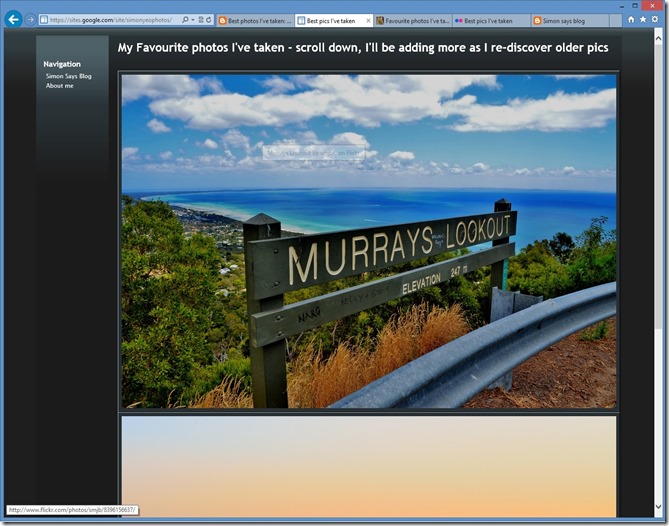Close the active 'Best pics I've taken' tab
This screenshot has height=526, width=669.
368,20
